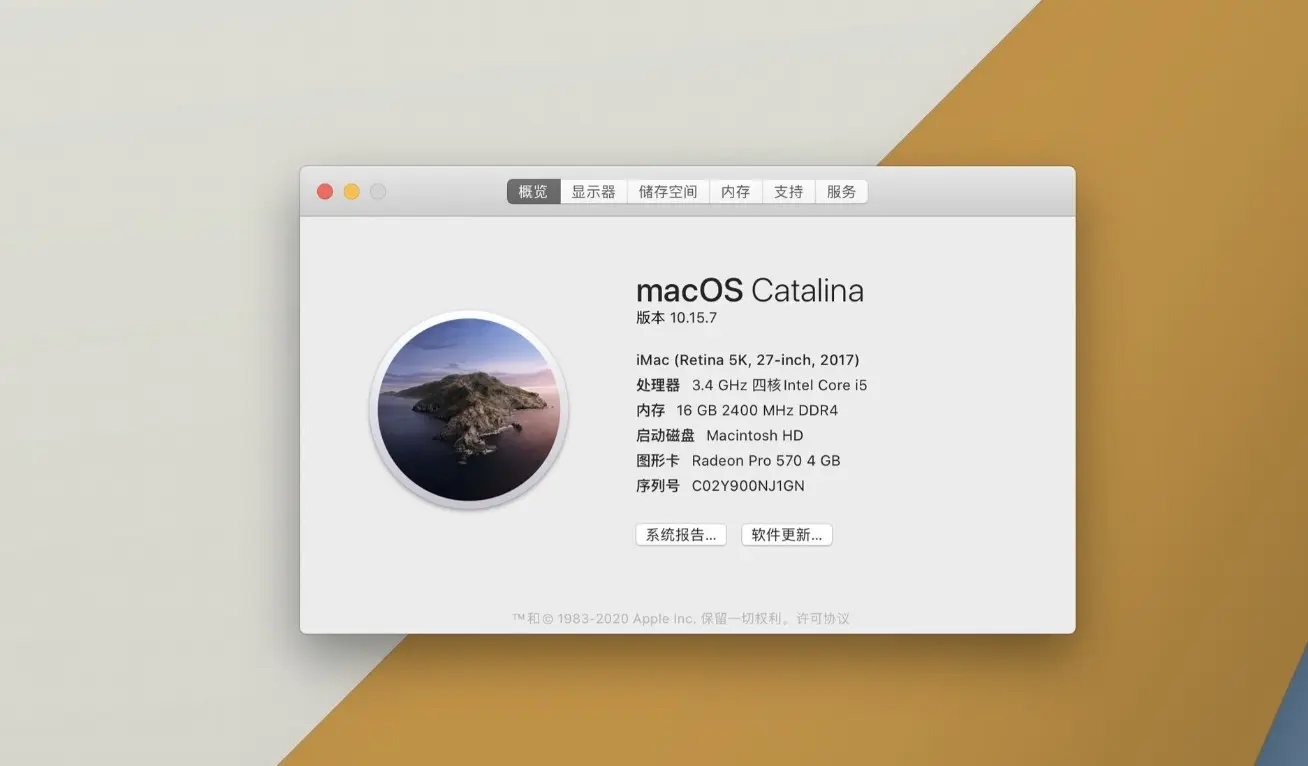Open the 服务 tab
Viewport: 1308px width, 766px height.
click(x=842, y=191)
